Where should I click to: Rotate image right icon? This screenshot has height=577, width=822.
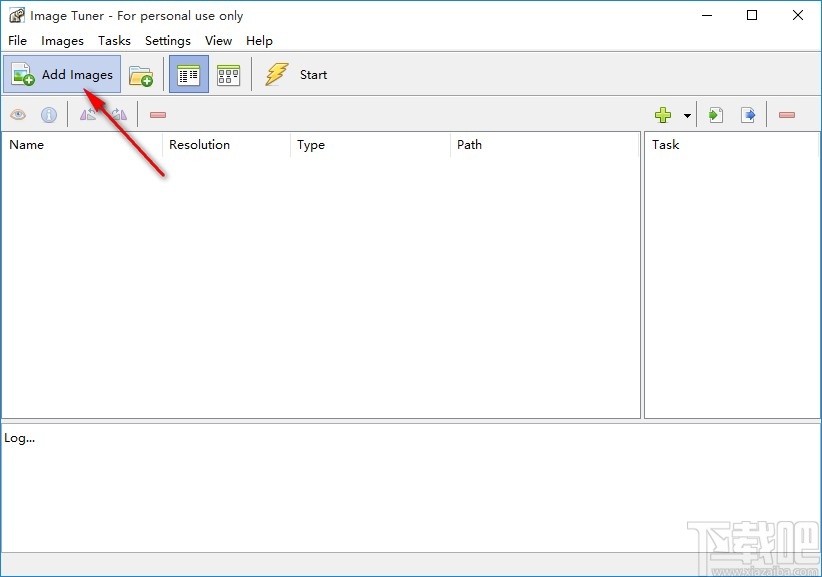tap(118, 114)
